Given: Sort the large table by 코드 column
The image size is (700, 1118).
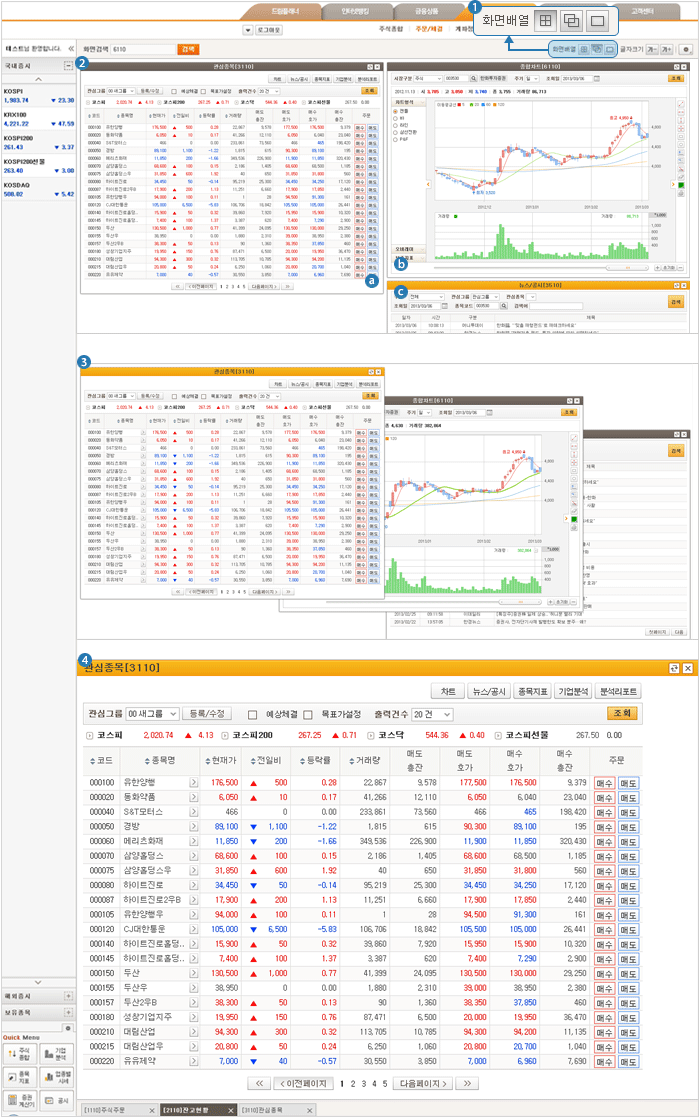Looking at the screenshot, I should click(101, 761).
